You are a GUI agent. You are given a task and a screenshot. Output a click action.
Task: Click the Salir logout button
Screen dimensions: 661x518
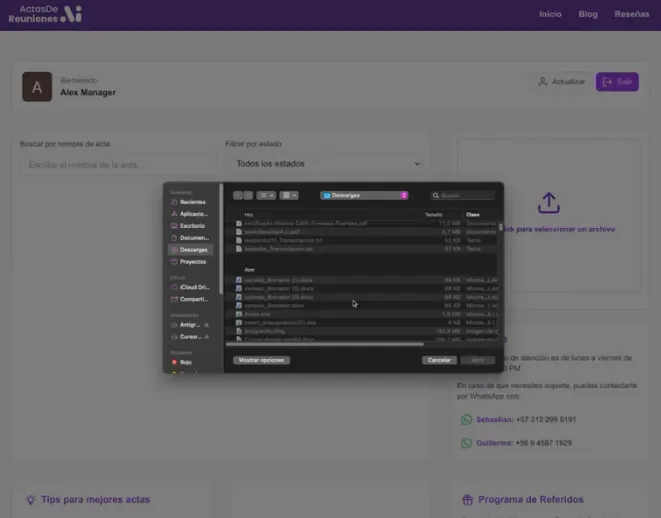[617, 82]
